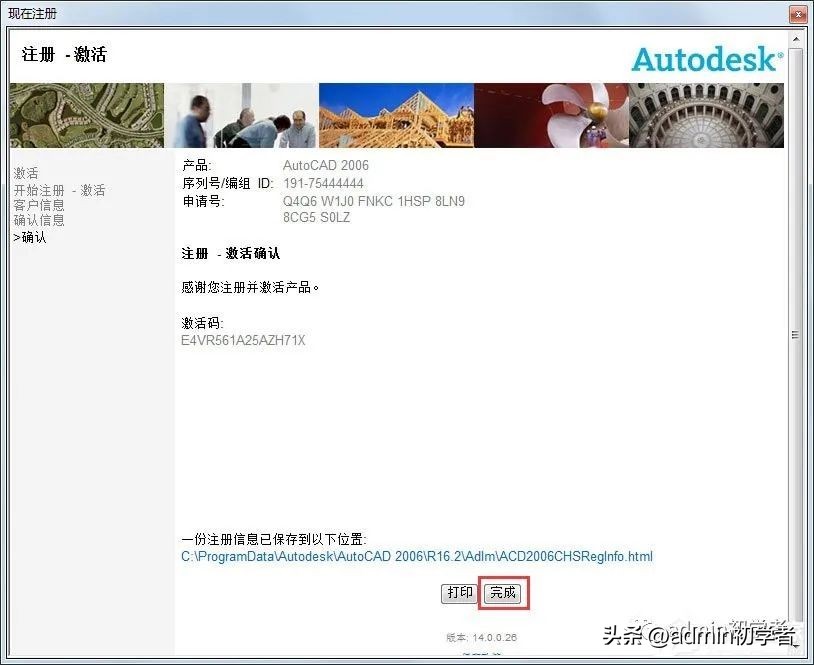The image size is (814, 665).
Task: Click the wooden house framing banner image
Action: pos(395,114)
